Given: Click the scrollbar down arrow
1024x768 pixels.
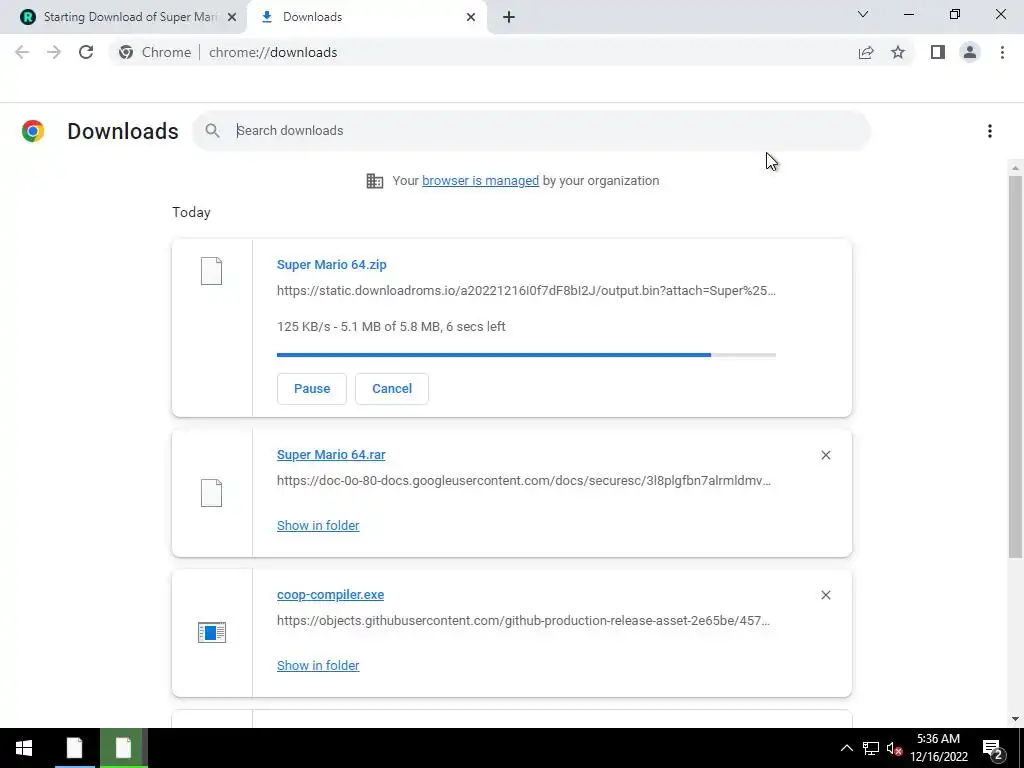Looking at the screenshot, I should click(x=1015, y=720).
